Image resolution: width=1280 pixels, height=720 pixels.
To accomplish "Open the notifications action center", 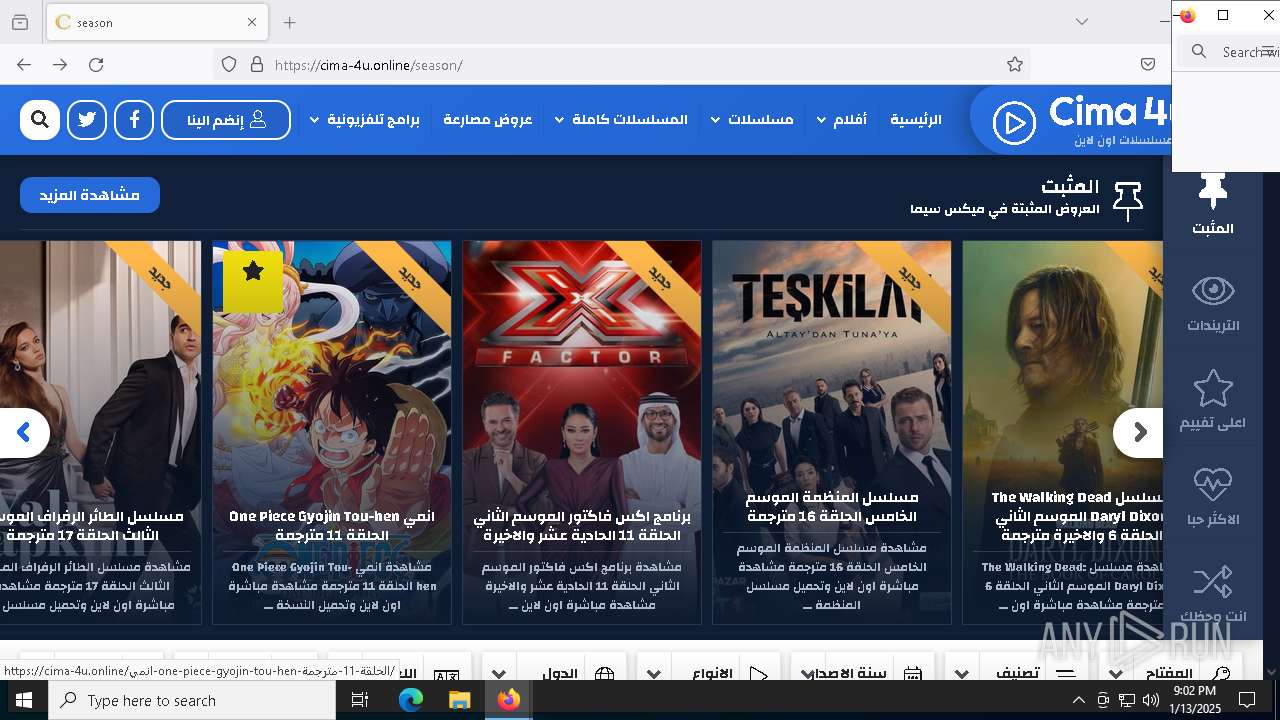I will (1247, 700).
